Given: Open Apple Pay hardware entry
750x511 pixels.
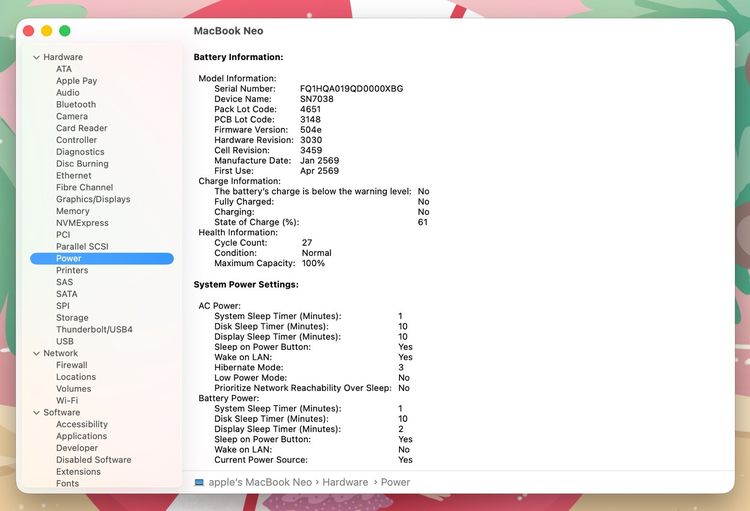Looking at the screenshot, I should click(77, 81).
